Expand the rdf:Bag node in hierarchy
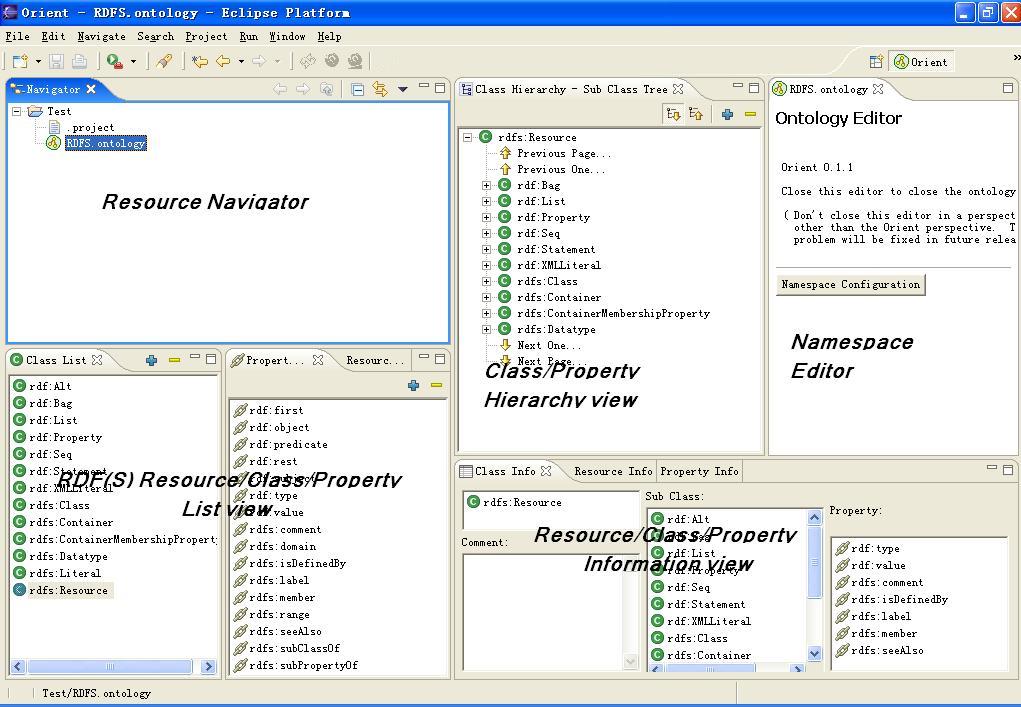The height and width of the screenshot is (707, 1021). pyautogui.click(x=487, y=186)
